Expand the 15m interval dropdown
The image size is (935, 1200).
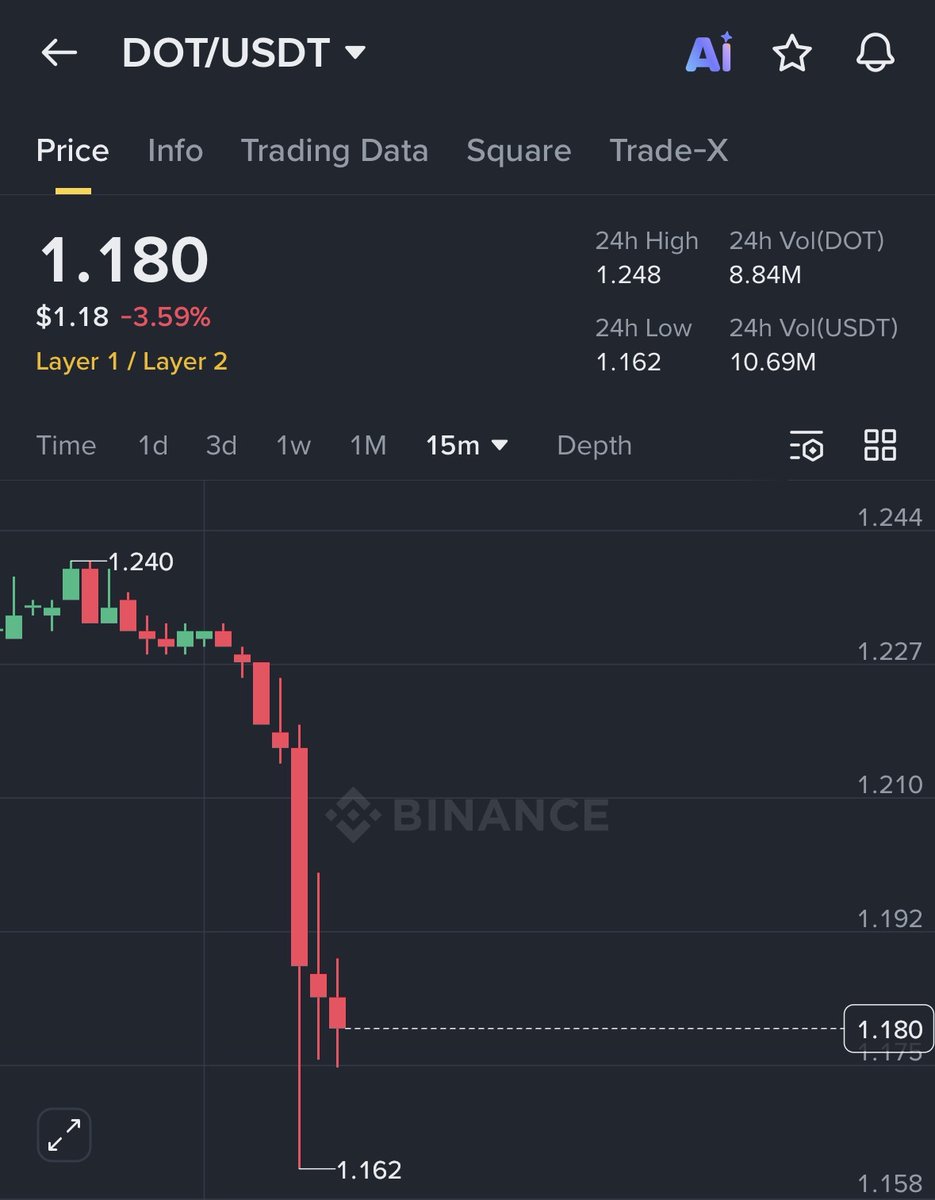[467, 446]
